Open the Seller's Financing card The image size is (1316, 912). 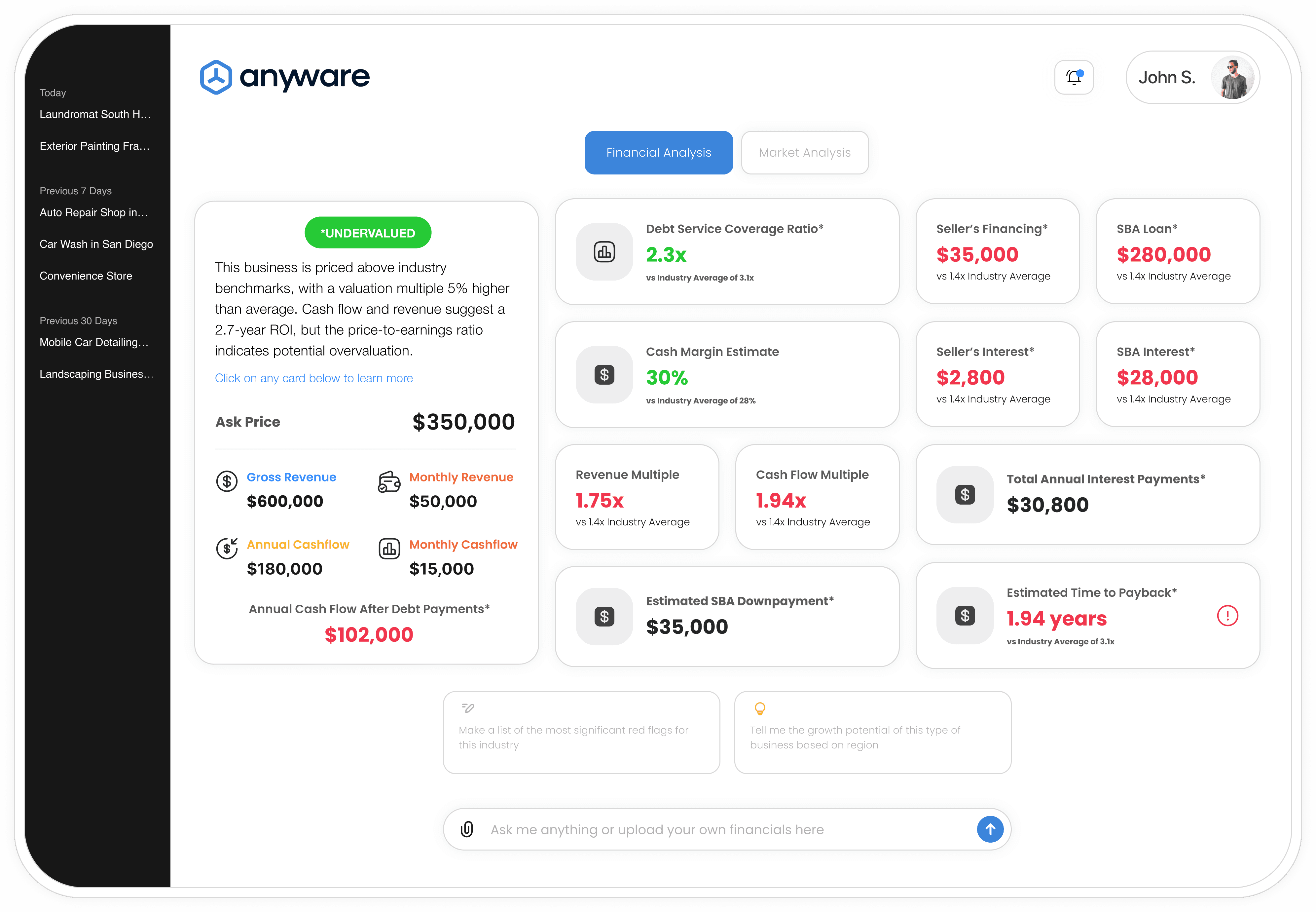click(x=997, y=251)
